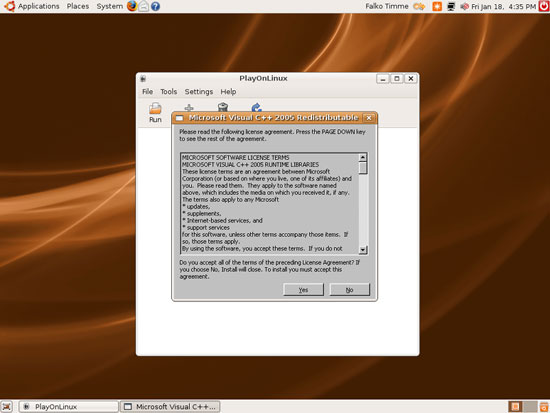The height and width of the screenshot is (413, 550).
Task: Click 'MICROSOFT SOFTWARE LICENSE TERMS' text line
Action: tap(235, 158)
